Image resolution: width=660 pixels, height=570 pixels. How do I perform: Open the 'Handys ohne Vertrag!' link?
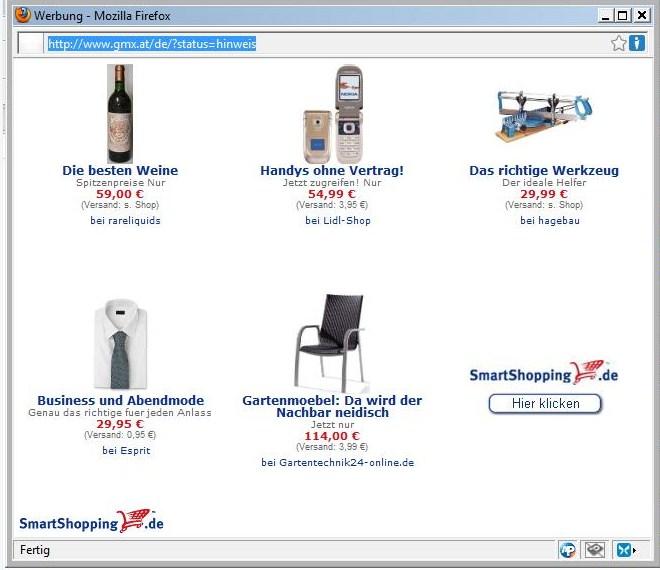click(332, 170)
